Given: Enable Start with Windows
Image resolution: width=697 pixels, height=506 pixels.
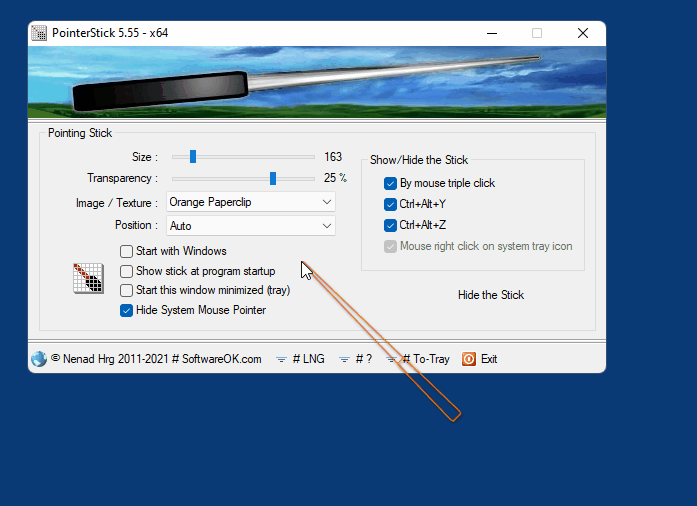Looking at the screenshot, I should pos(127,251).
